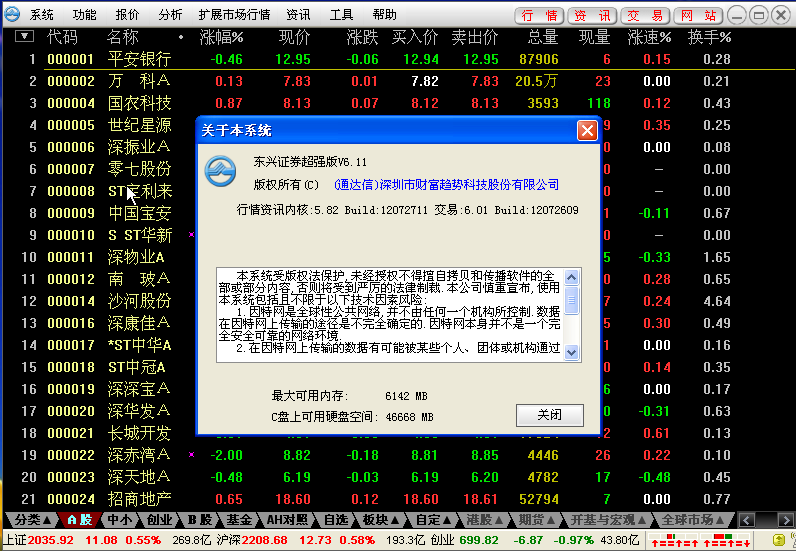This screenshot has height=551, width=796.
Task: Open the 工具 menu
Action: (341, 15)
